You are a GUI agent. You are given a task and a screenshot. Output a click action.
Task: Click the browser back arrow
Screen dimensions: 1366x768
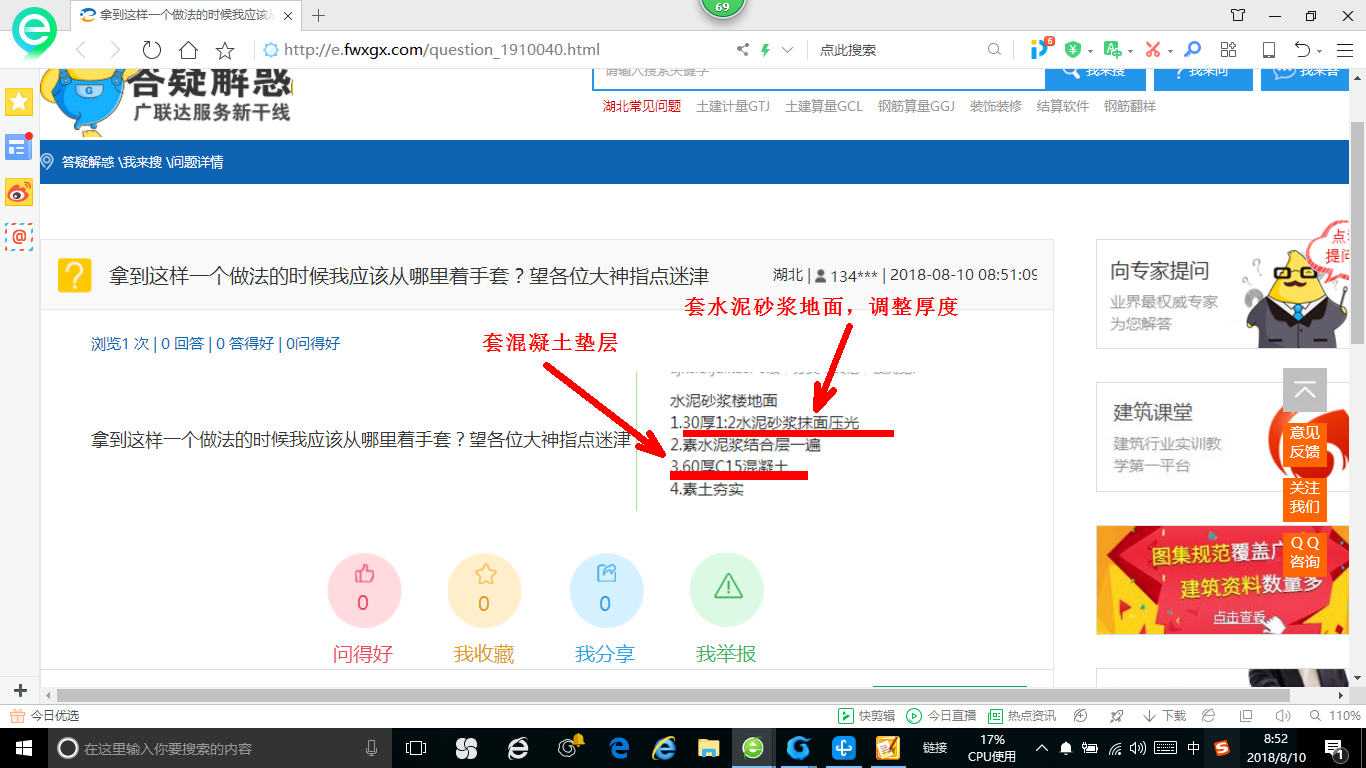[81, 50]
